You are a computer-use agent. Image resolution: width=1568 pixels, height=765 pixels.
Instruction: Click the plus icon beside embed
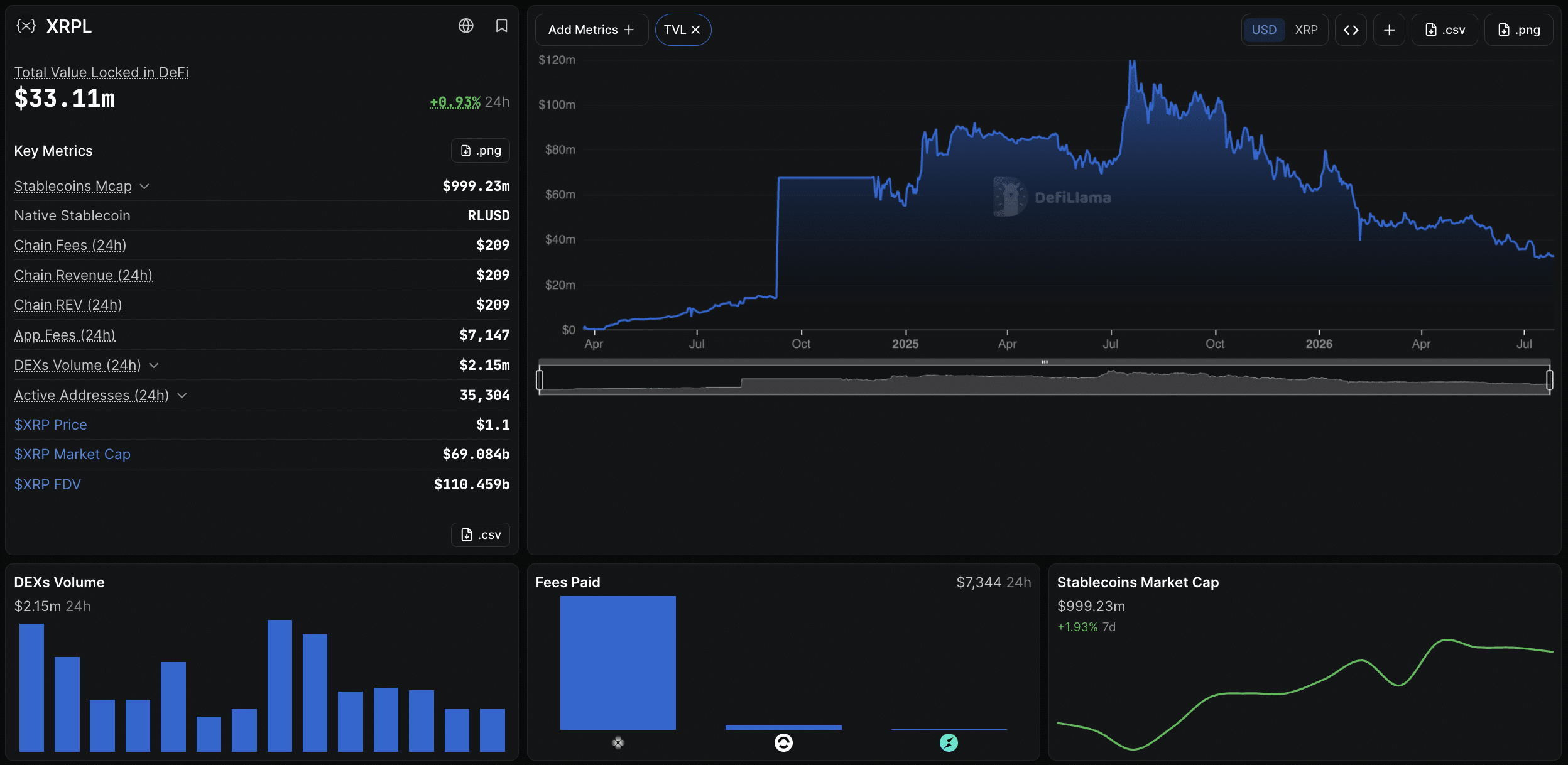point(1389,30)
